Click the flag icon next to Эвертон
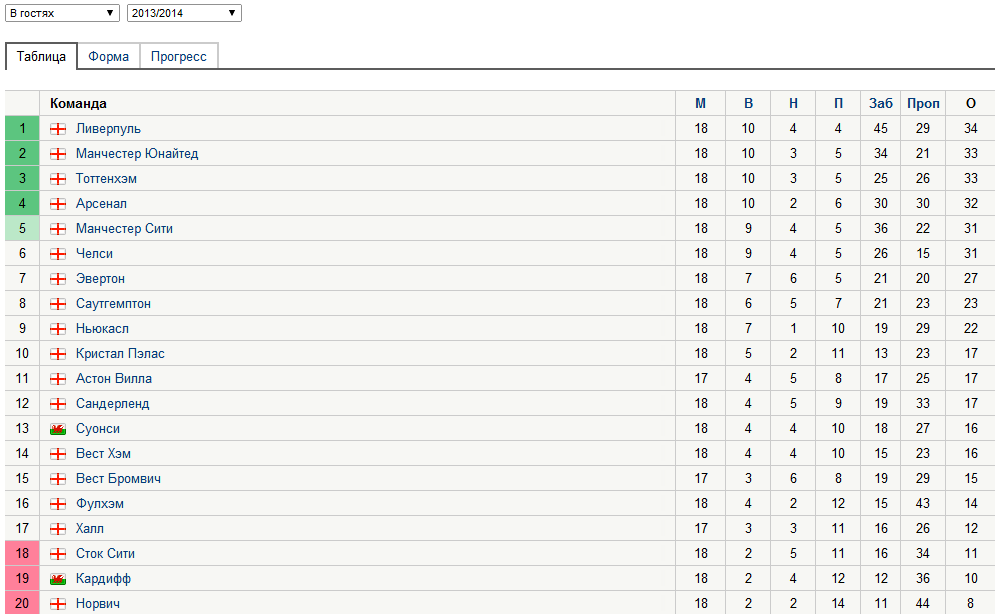Viewport: 1001px width, 614px height. [x=60, y=278]
